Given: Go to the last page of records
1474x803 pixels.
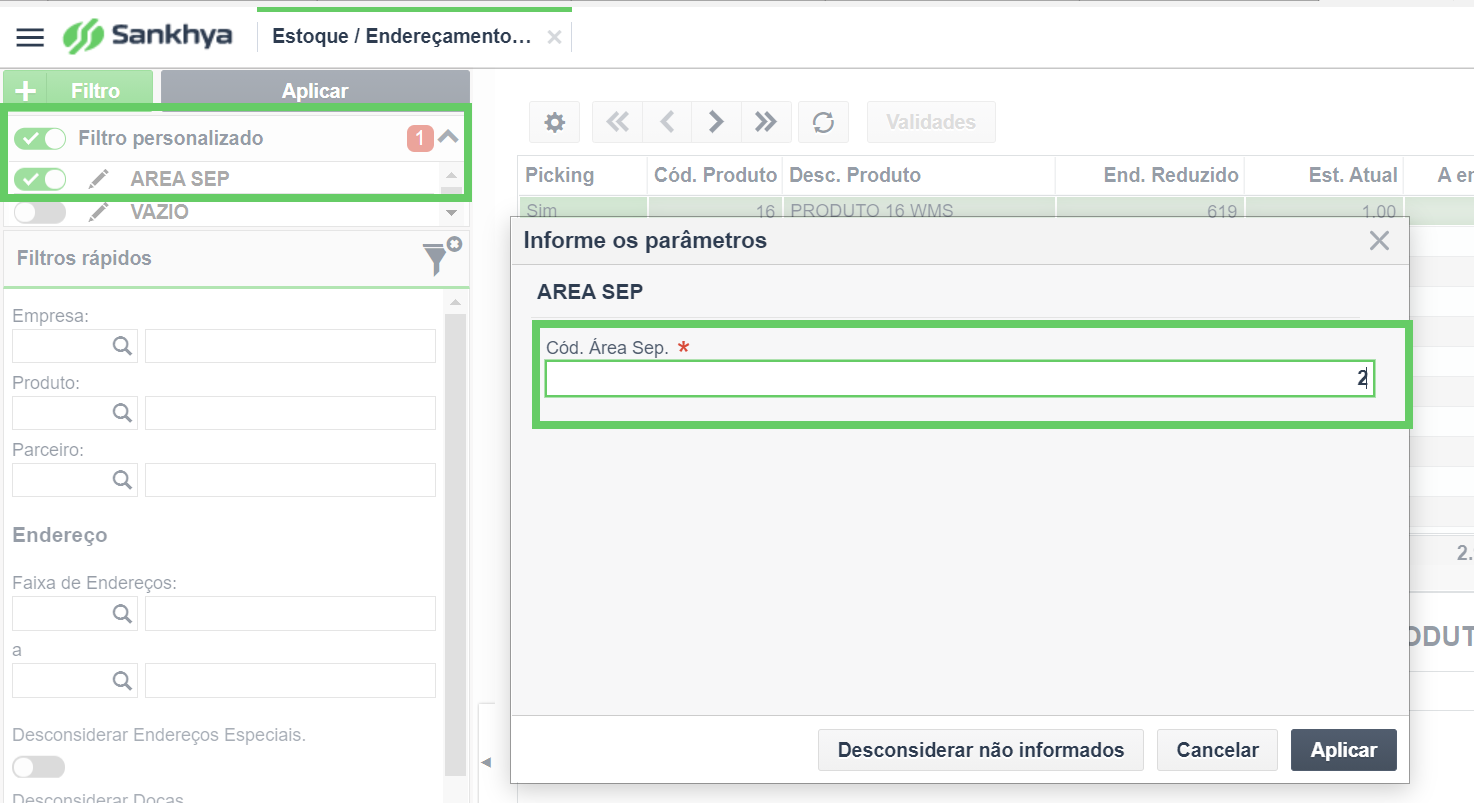Looking at the screenshot, I should click(x=766, y=122).
